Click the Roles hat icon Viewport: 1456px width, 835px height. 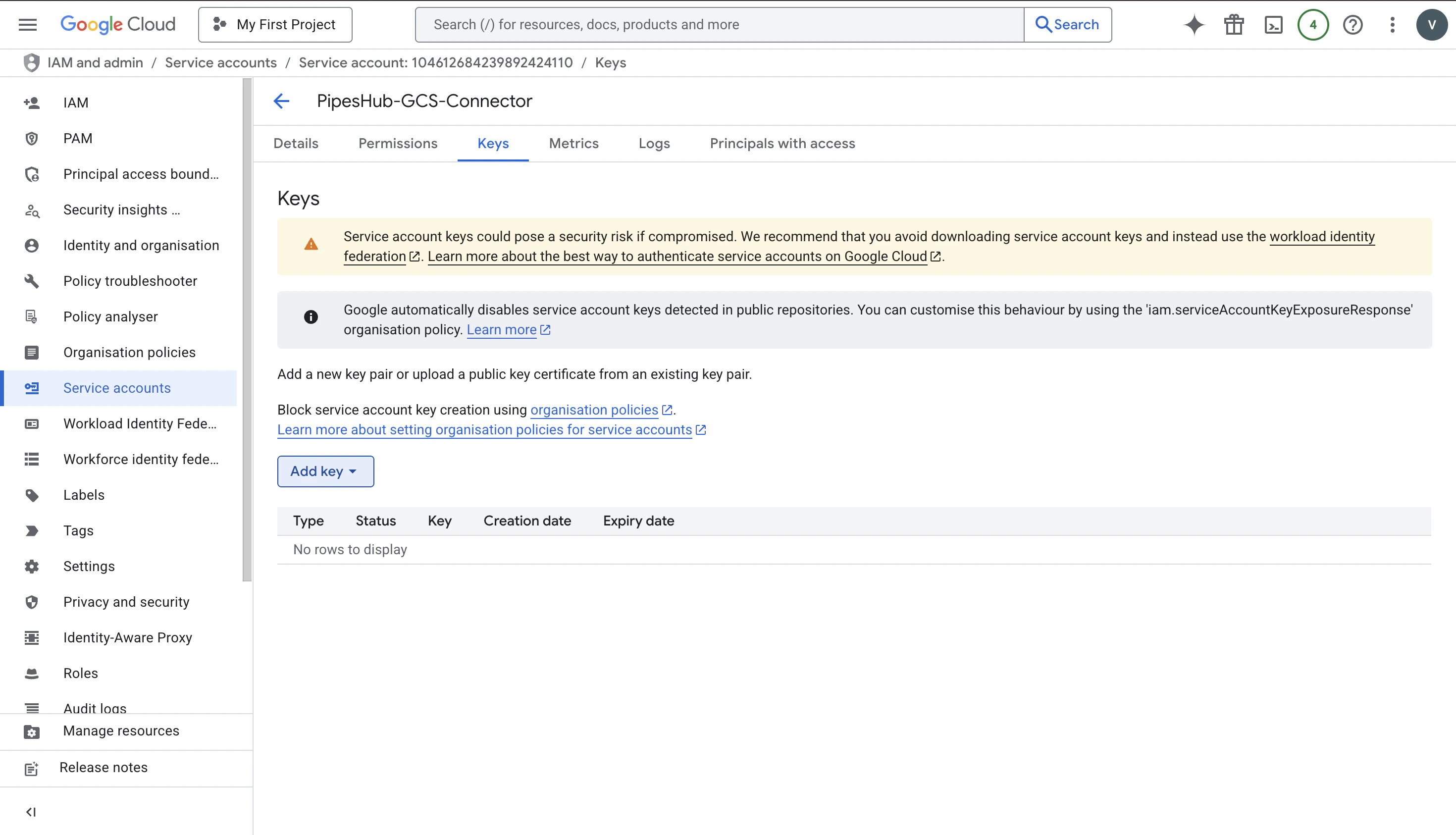32,673
